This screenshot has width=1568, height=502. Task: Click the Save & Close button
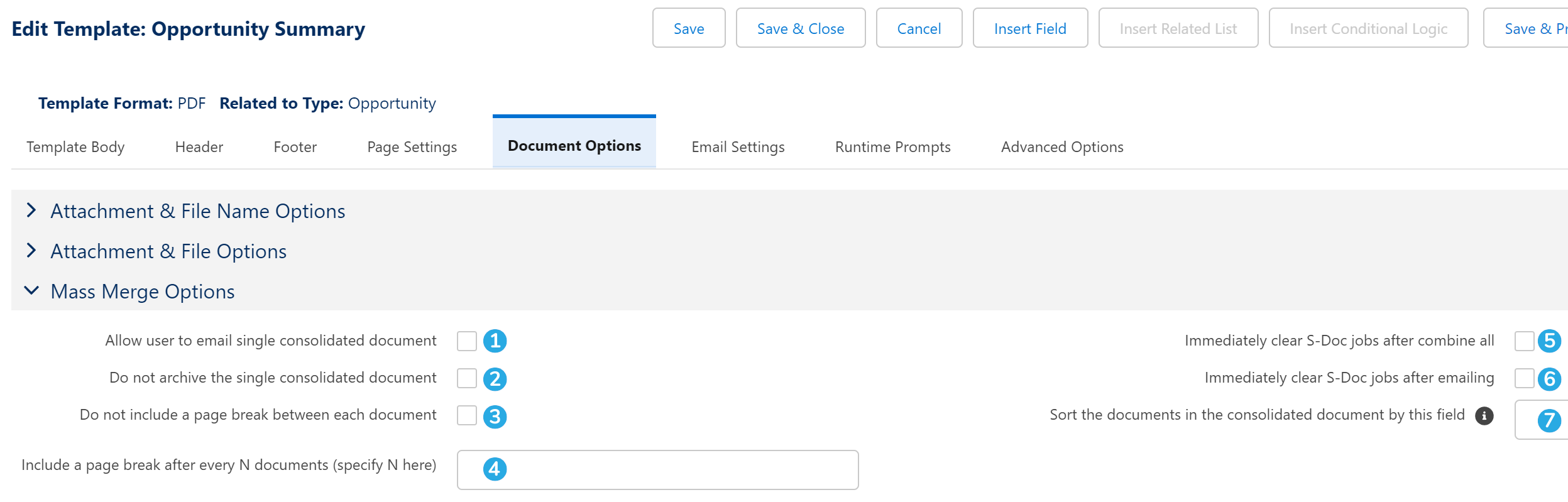[801, 28]
